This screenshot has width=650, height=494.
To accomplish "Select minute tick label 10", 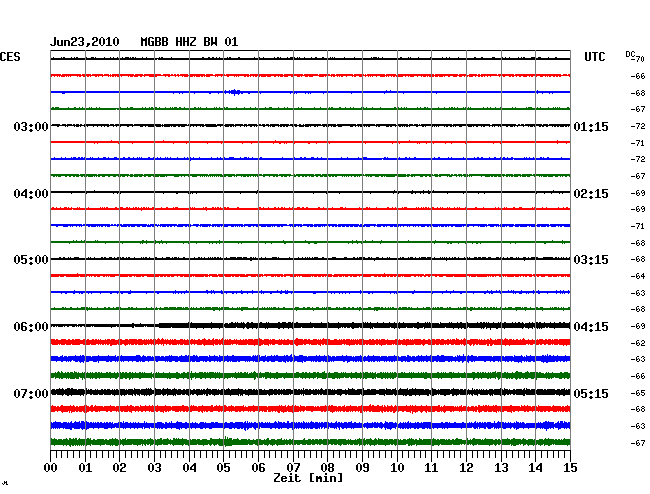I will tap(397, 467).
